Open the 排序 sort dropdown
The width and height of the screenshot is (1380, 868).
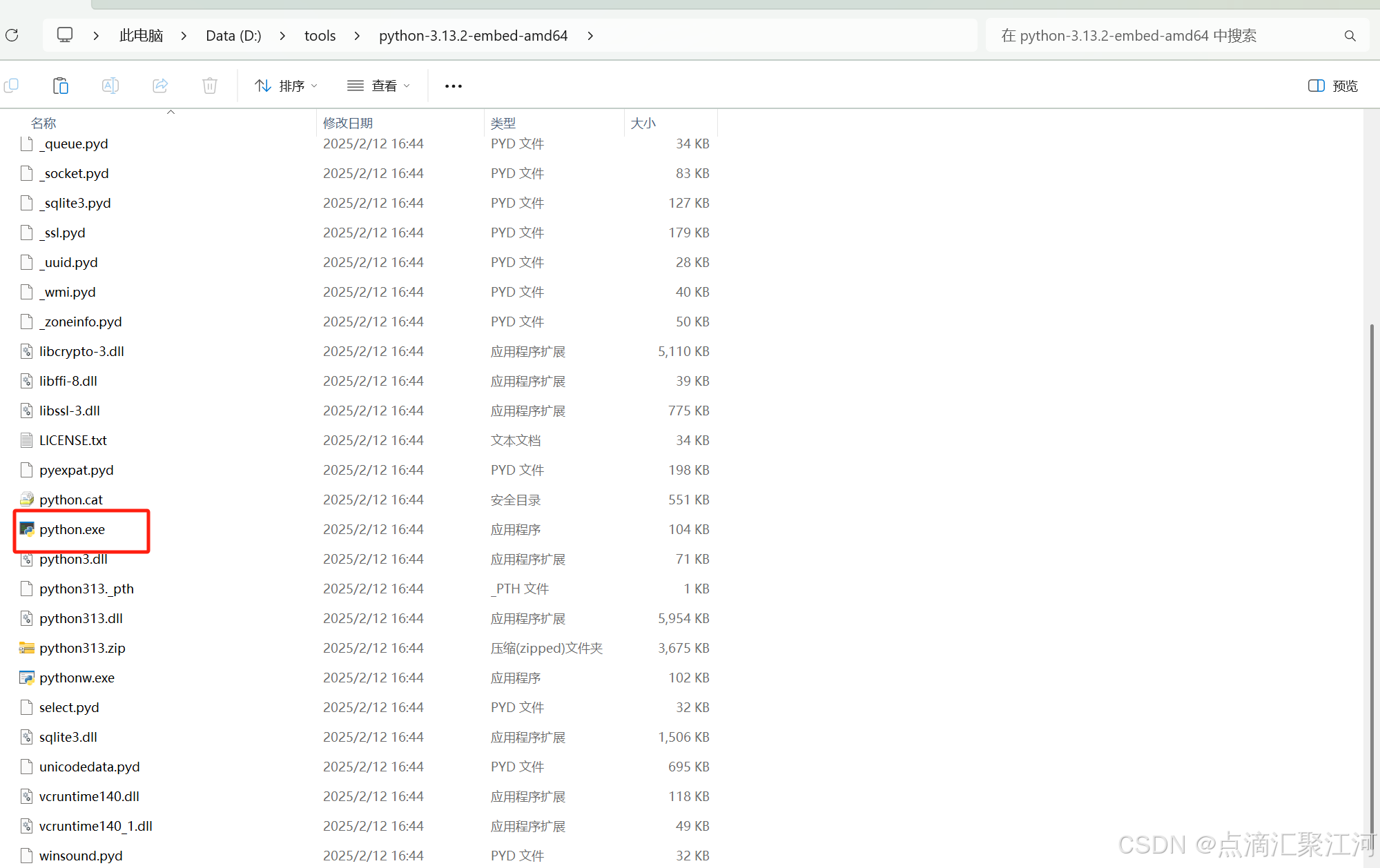(x=286, y=86)
